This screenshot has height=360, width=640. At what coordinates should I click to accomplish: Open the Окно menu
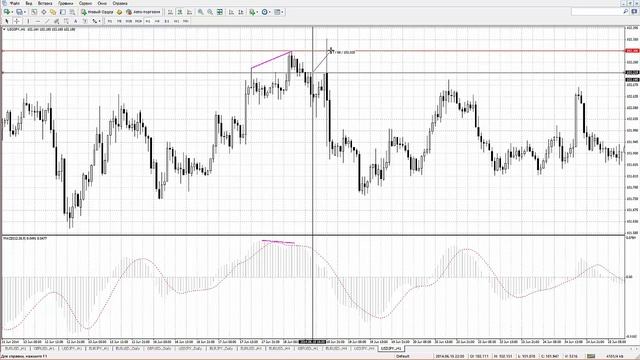click(x=102, y=3)
